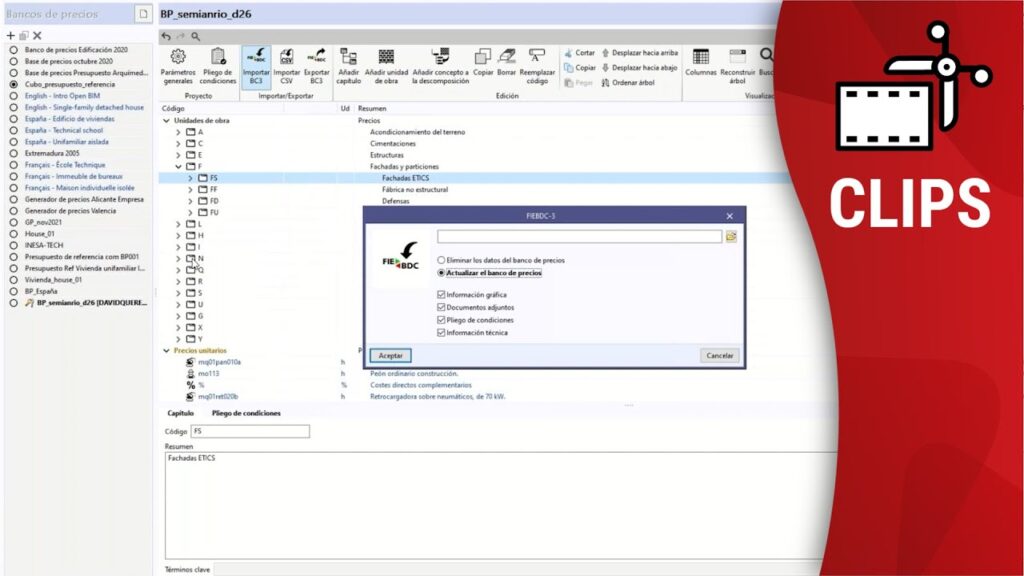Image resolution: width=1024 pixels, height=576 pixels.
Task: Collapse the Unidades de obra tree
Action: pos(166,120)
